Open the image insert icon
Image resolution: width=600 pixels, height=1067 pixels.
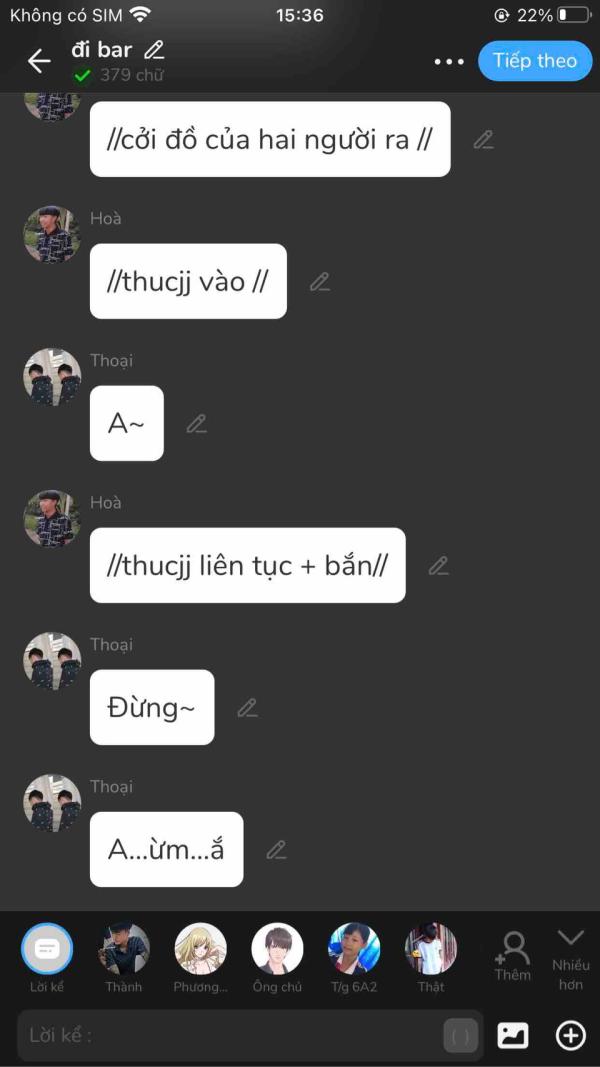click(512, 1036)
